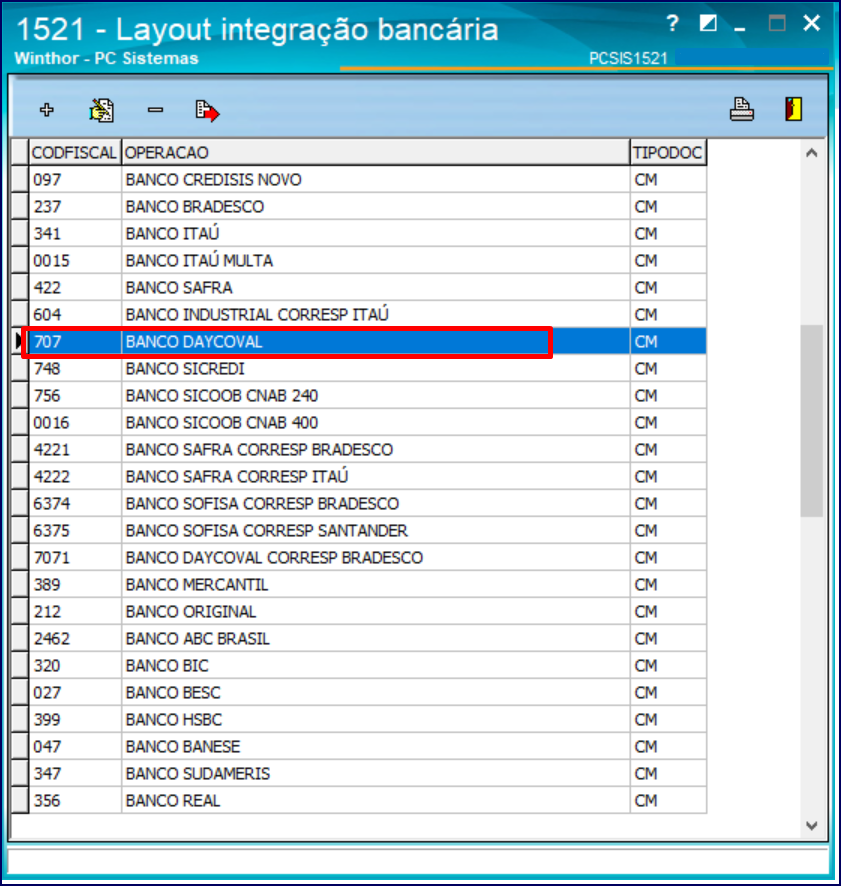This screenshot has width=841, height=886.
Task: Click the scrollbar up arrow
Action: coord(812,153)
